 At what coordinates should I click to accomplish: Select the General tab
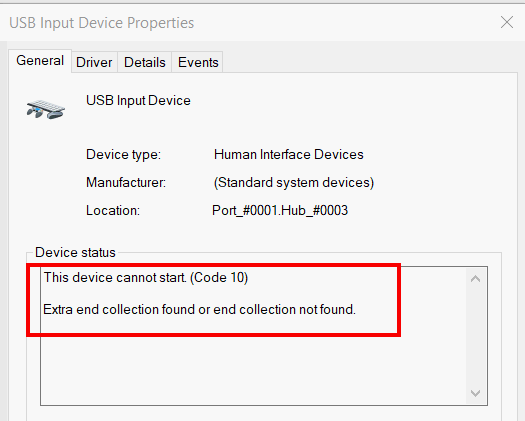click(x=40, y=61)
